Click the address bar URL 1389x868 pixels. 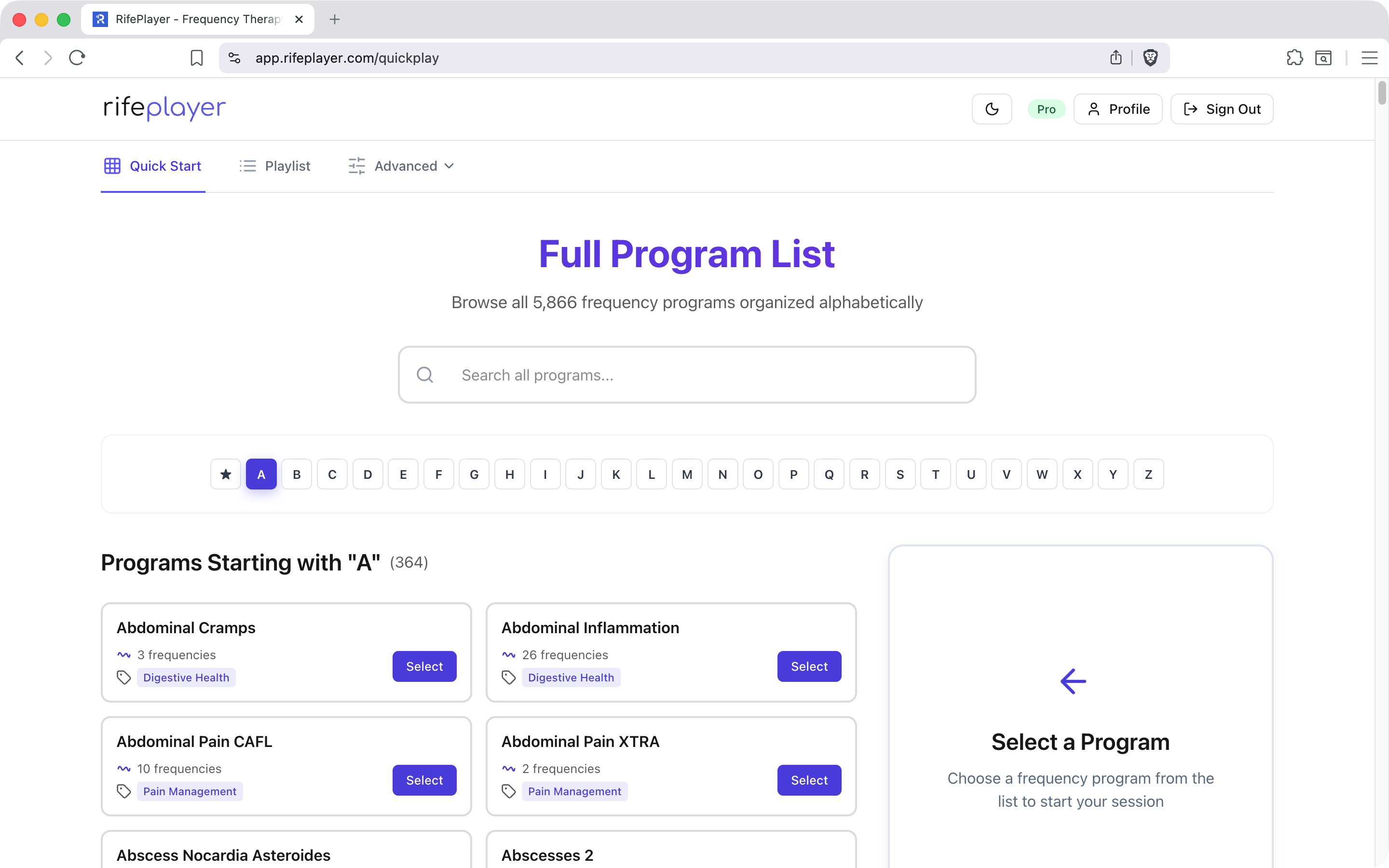coord(347,58)
